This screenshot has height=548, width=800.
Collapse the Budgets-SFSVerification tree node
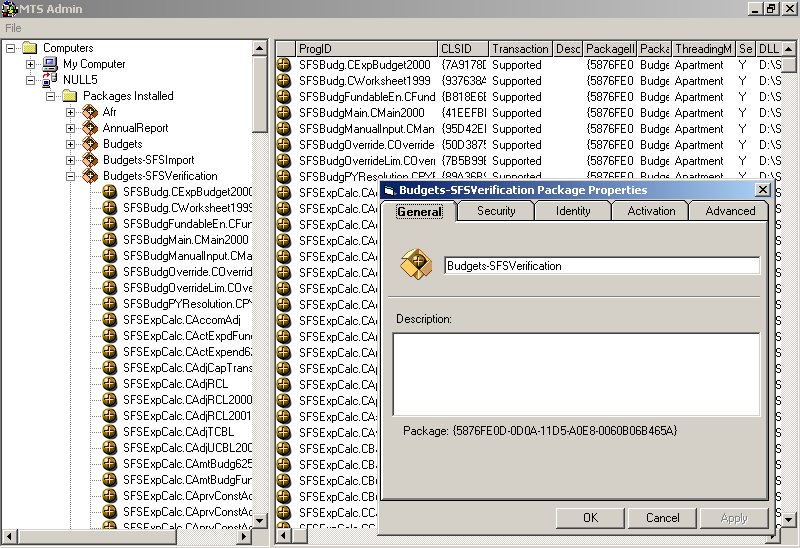tap(71, 176)
